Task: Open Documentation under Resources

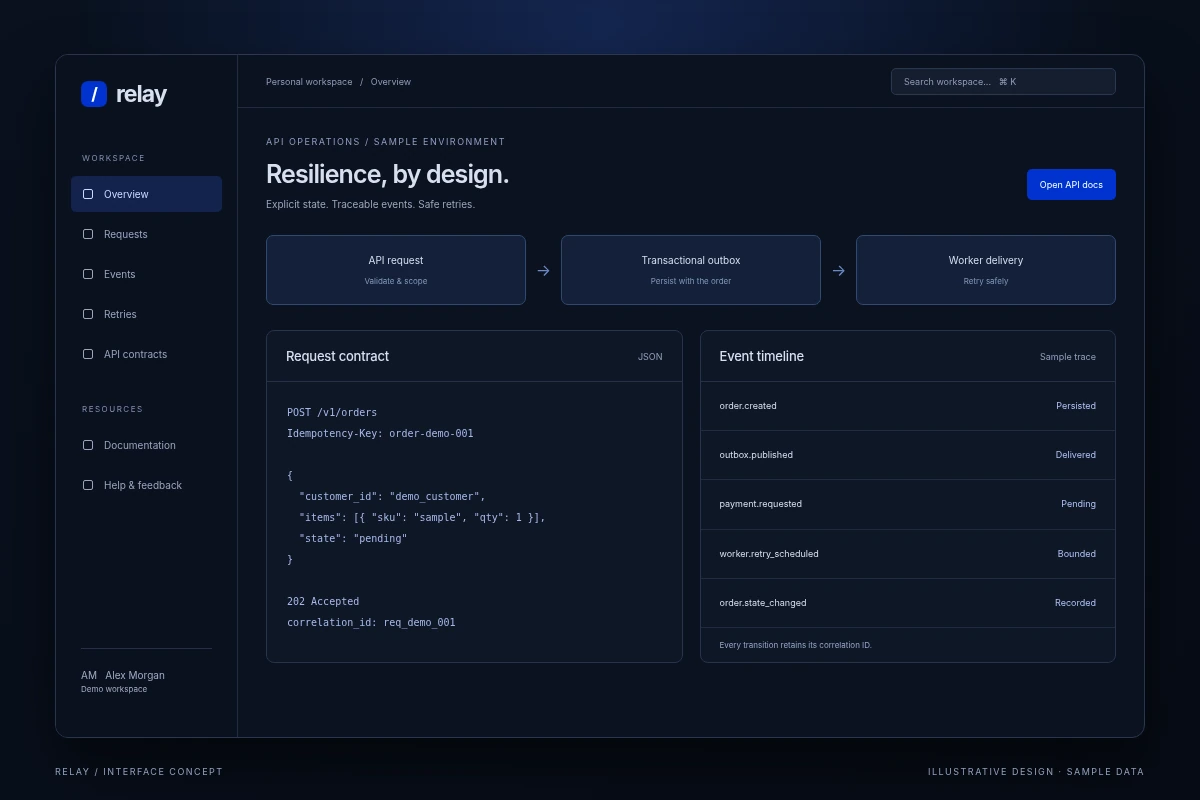Action: pyautogui.click(x=146, y=445)
